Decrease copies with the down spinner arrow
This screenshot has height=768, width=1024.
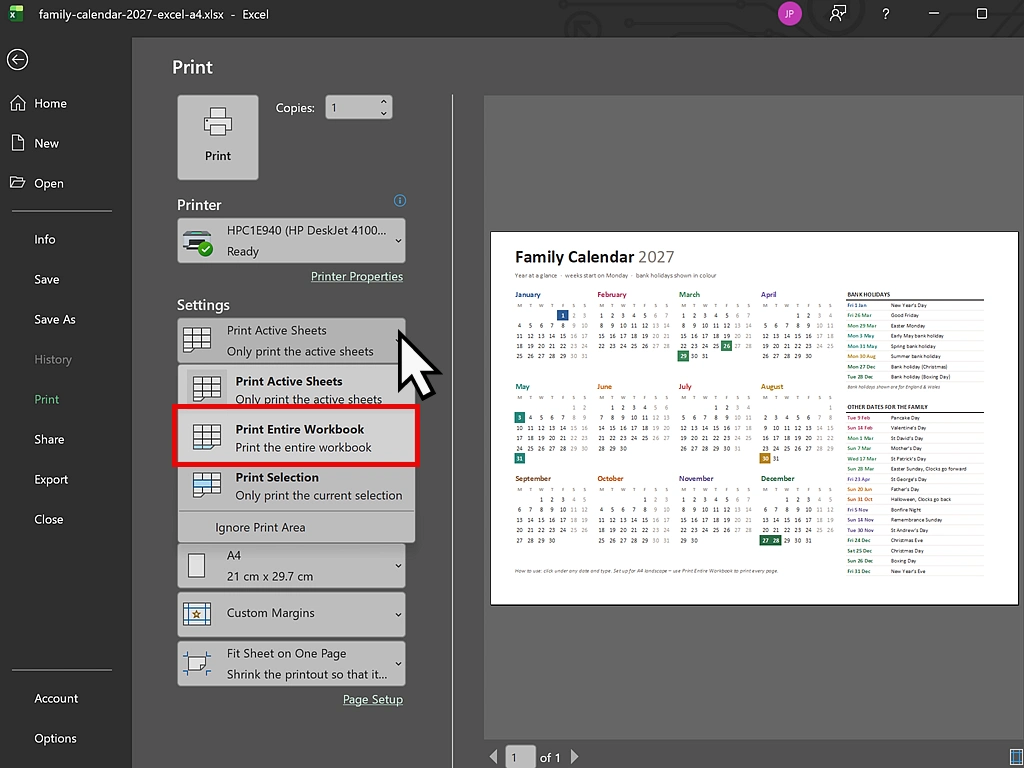[383, 113]
